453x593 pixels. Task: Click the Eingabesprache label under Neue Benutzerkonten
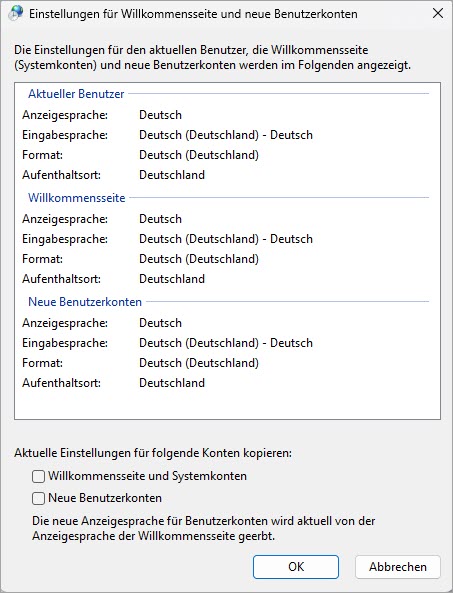tap(65, 343)
